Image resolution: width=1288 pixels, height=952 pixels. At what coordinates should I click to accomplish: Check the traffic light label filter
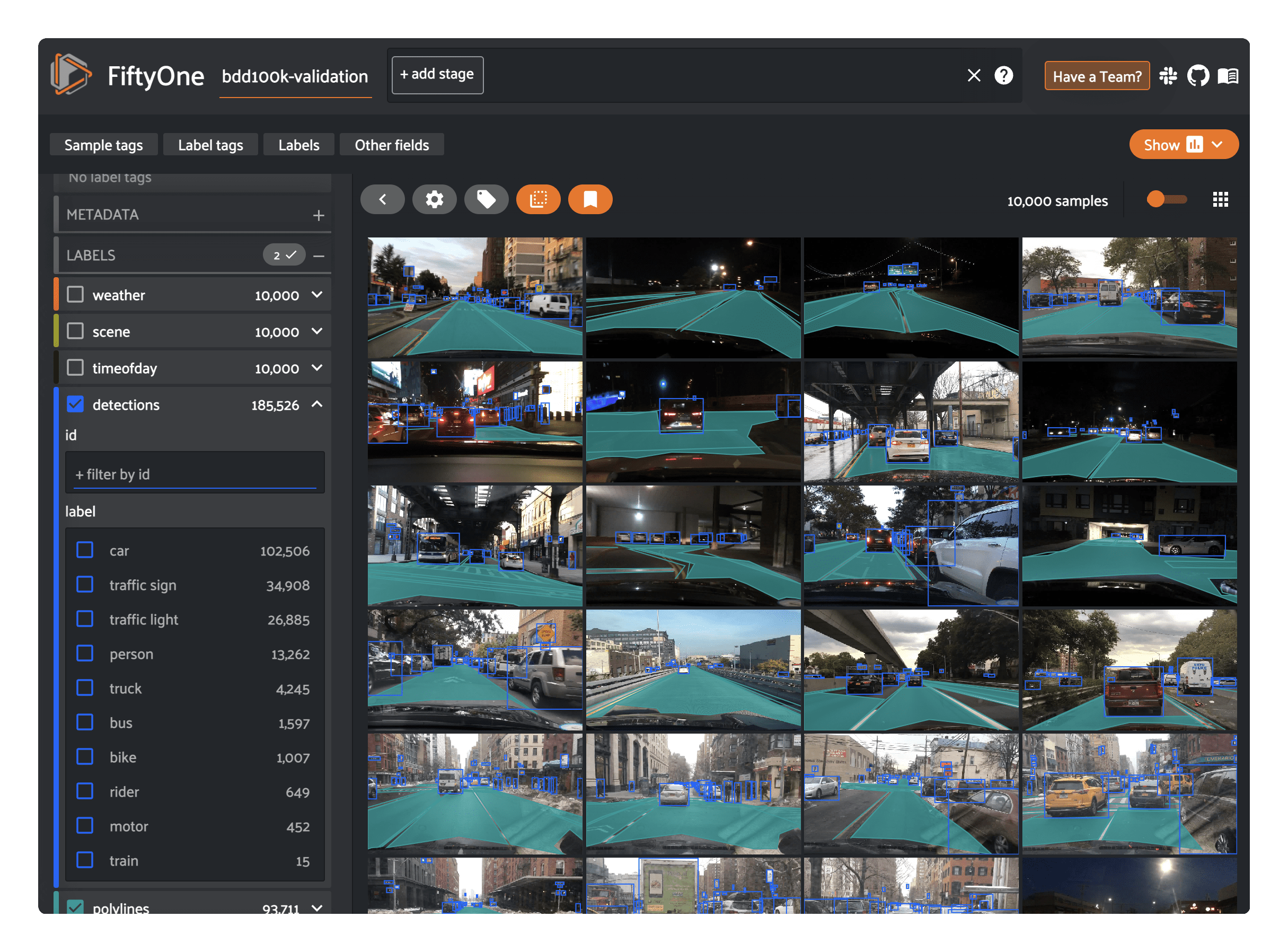85,620
